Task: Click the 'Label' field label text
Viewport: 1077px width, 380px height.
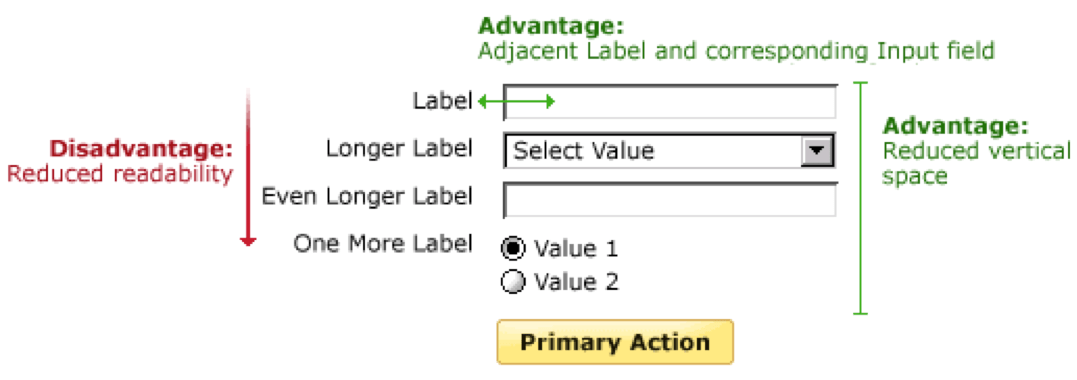Action: tap(442, 101)
